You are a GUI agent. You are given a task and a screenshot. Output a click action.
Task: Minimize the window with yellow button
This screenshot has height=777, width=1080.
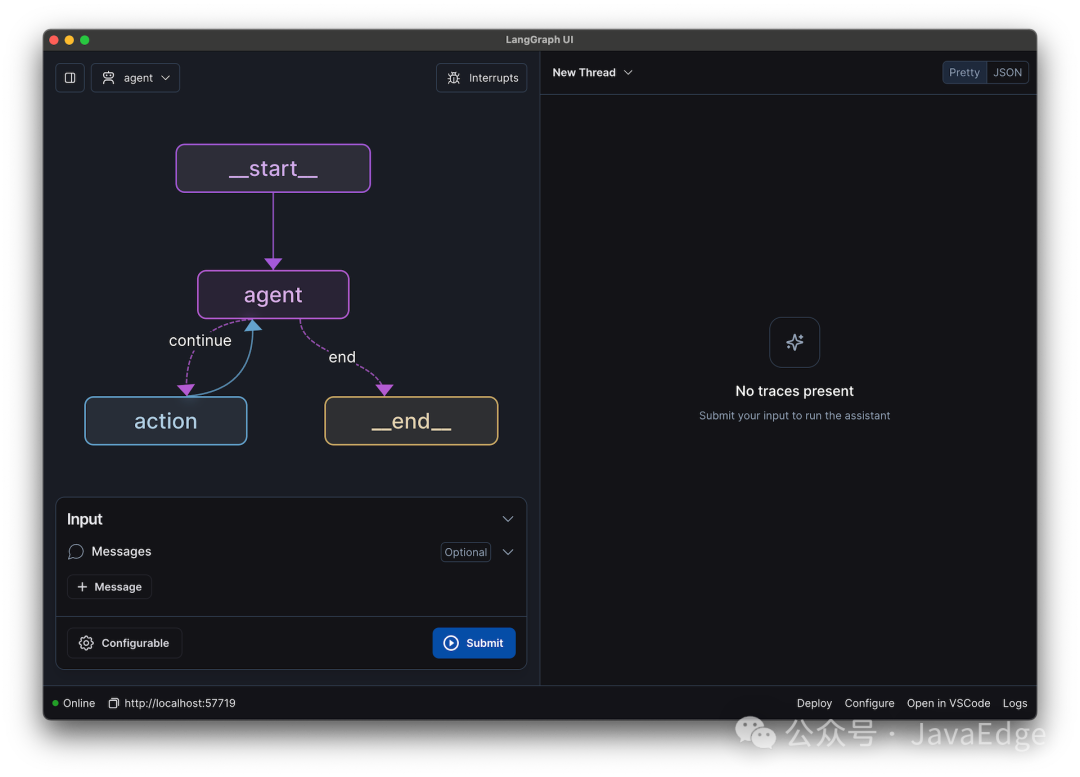click(69, 40)
